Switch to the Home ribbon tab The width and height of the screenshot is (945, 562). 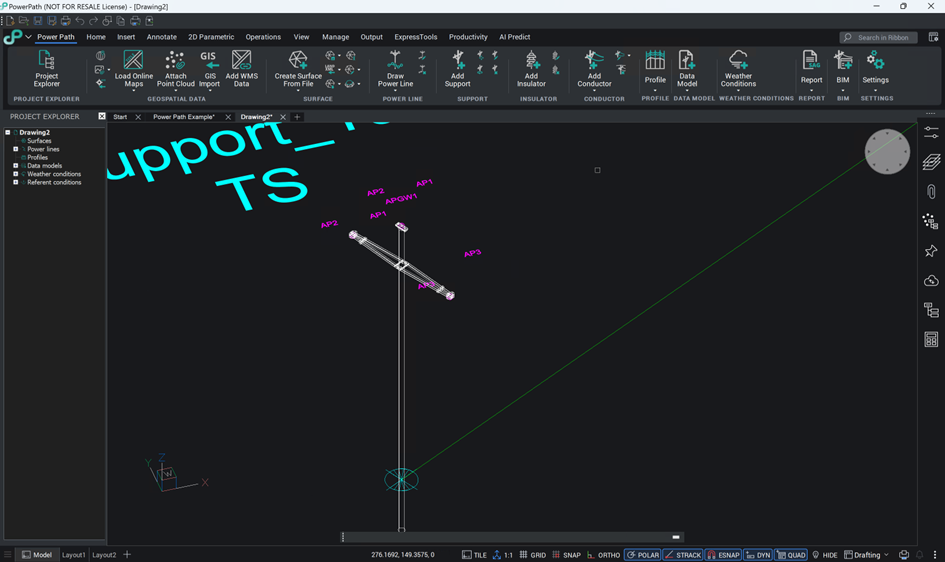tap(96, 37)
